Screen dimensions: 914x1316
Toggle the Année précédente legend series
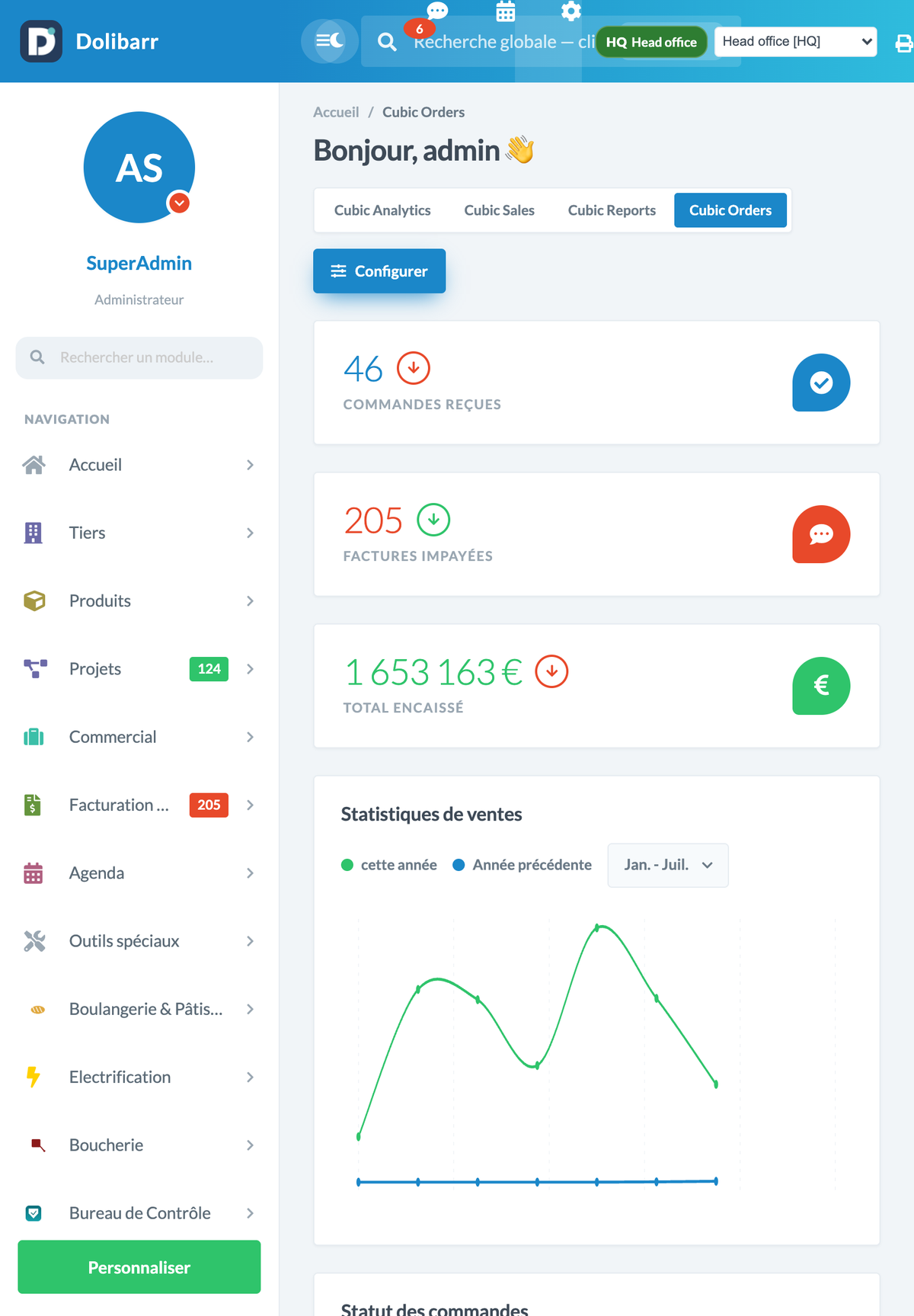point(523,865)
